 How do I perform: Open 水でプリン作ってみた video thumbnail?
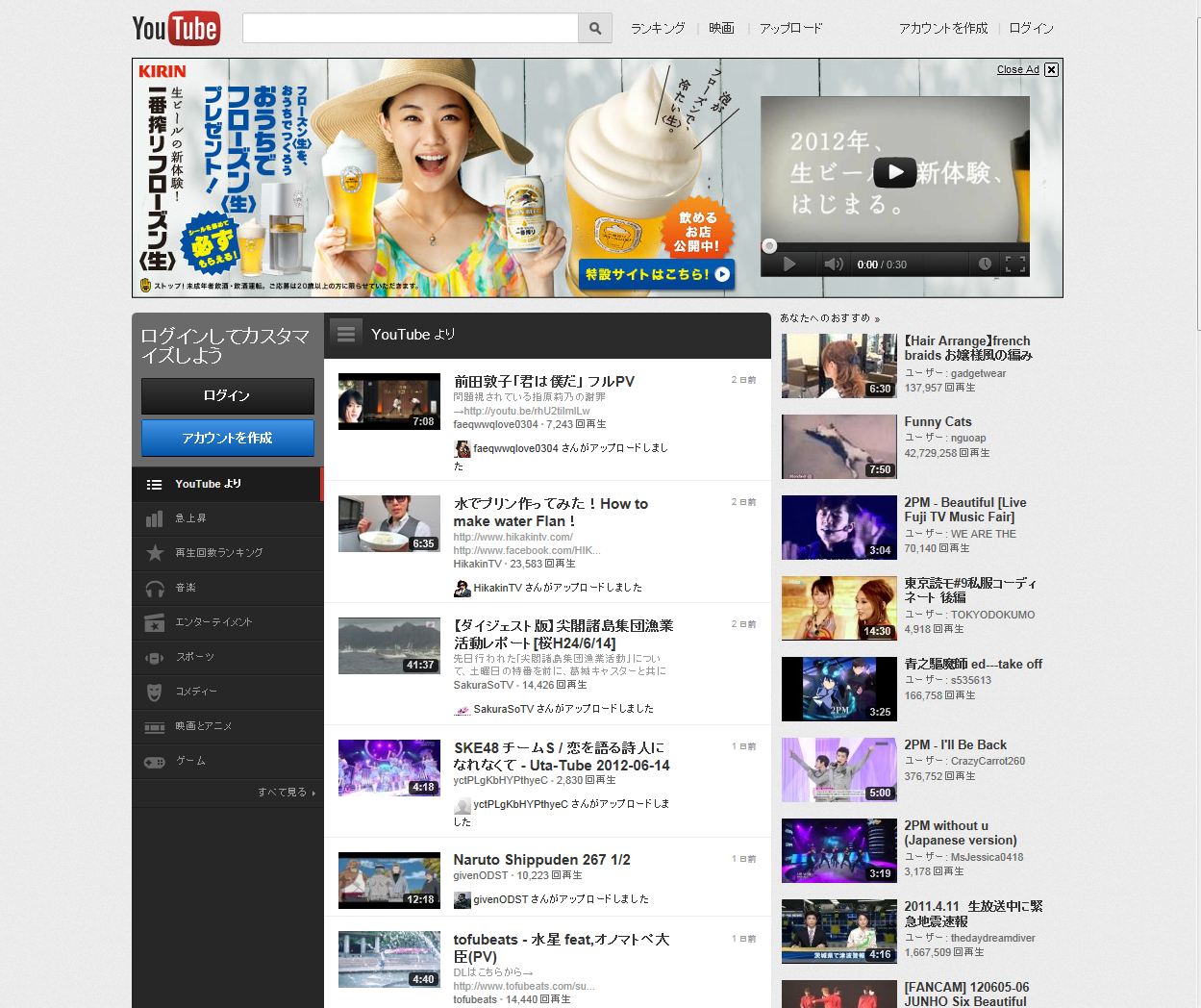(x=389, y=523)
